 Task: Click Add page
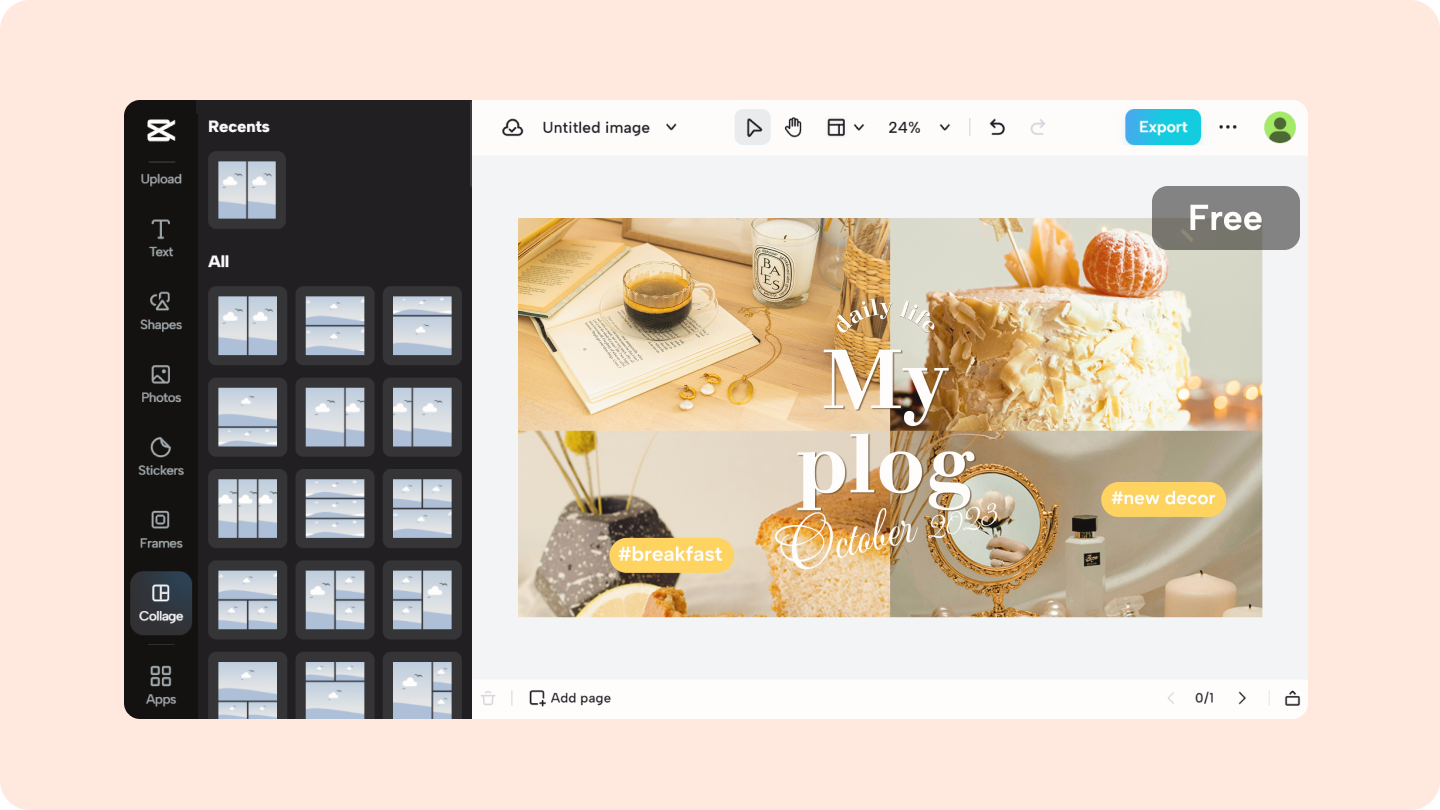[x=570, y=698]
